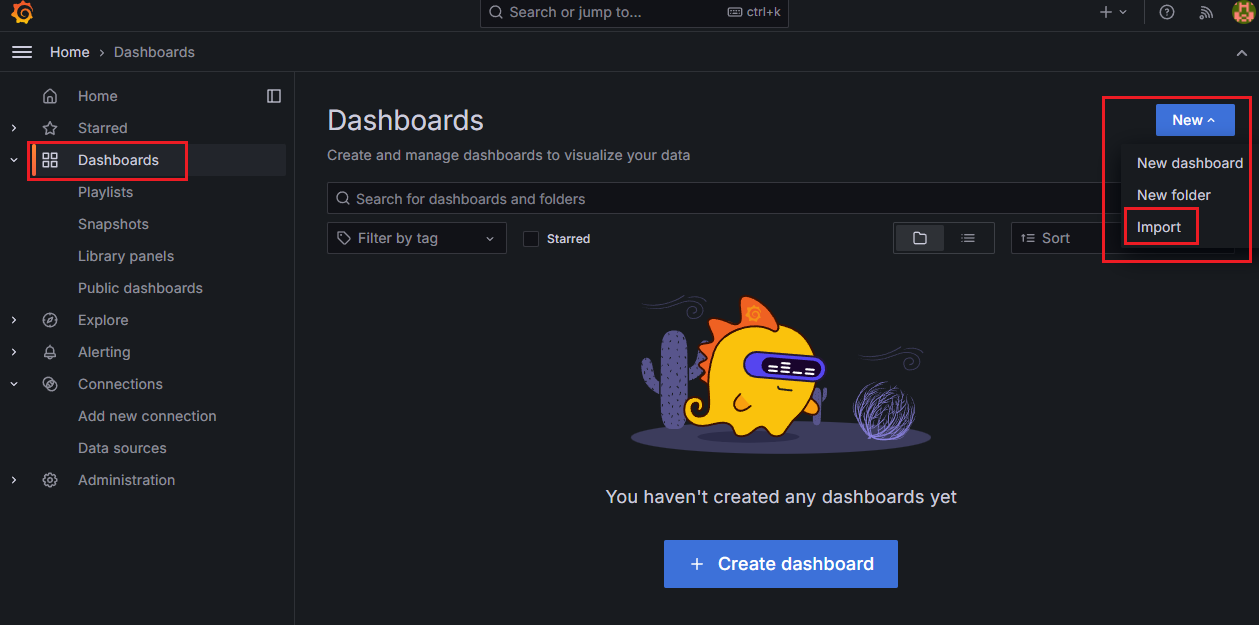Viewport: 1259px width, 625px height.
Task: Open Starred in the sidebar
Action: [103, 128]
